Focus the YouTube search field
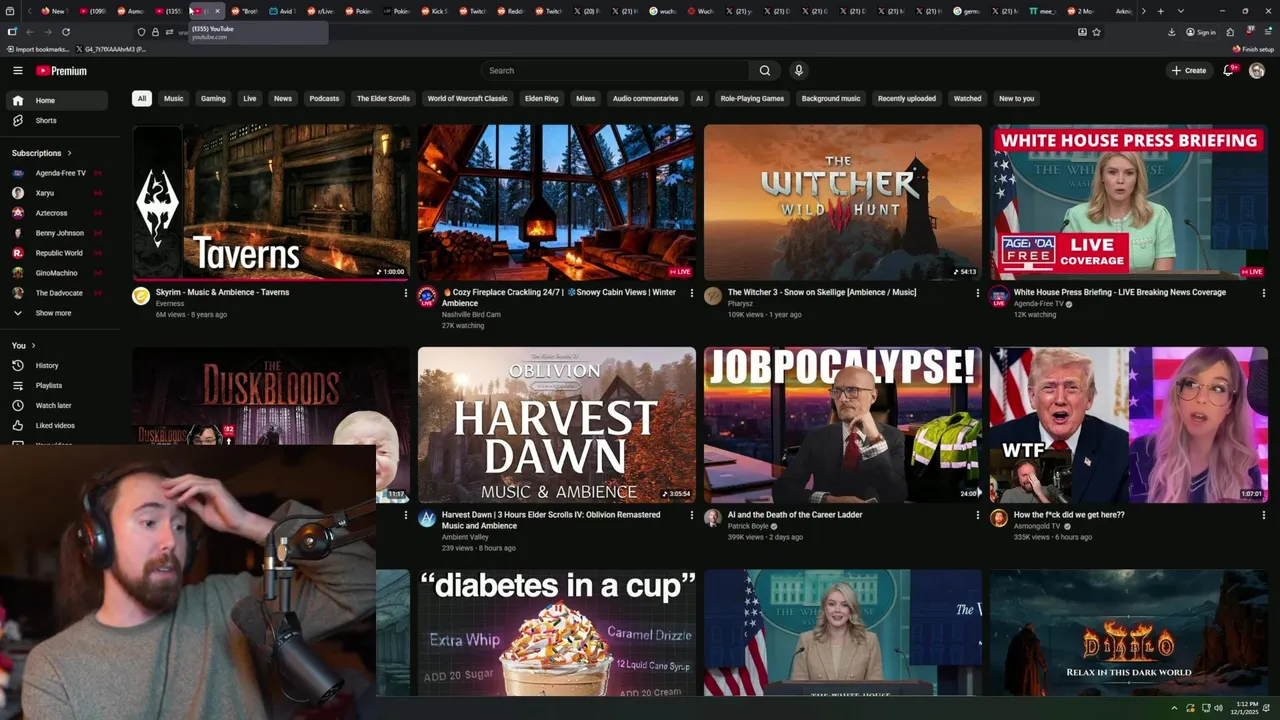 click(616, 71)
